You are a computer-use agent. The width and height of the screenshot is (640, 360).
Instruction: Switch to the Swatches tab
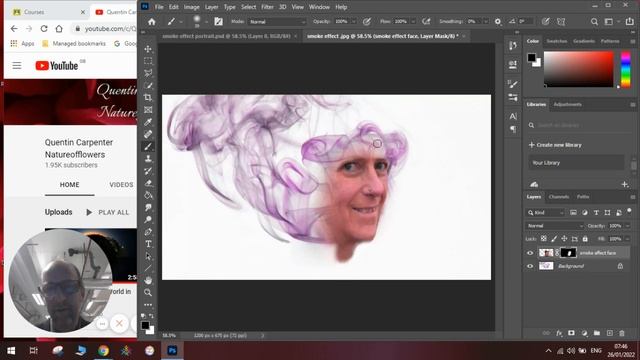pyautogui.click(x=557, y=41)
